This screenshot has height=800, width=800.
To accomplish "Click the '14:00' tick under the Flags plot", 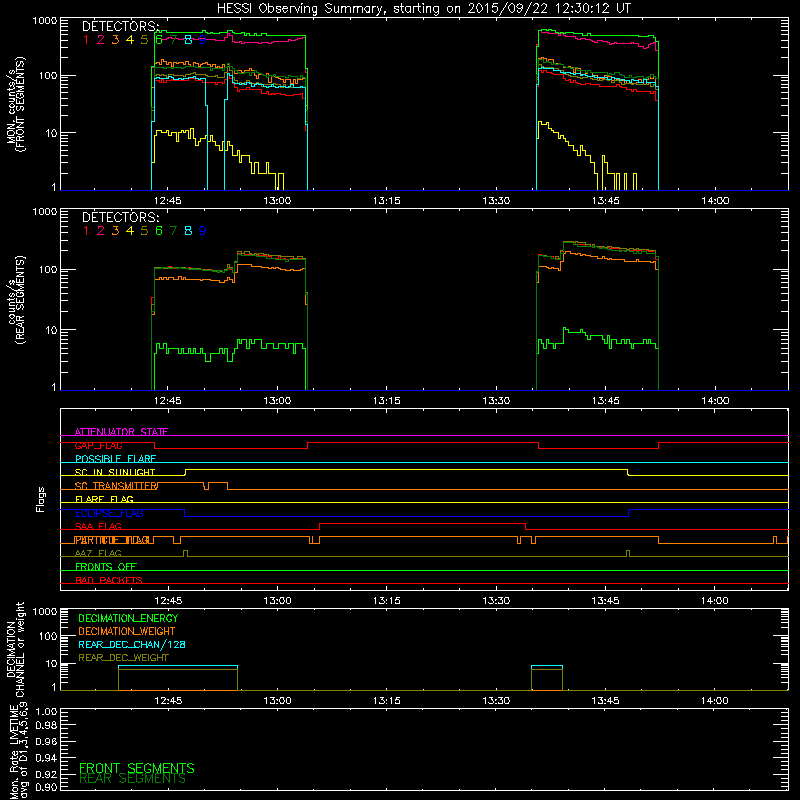I will (715, 601).
